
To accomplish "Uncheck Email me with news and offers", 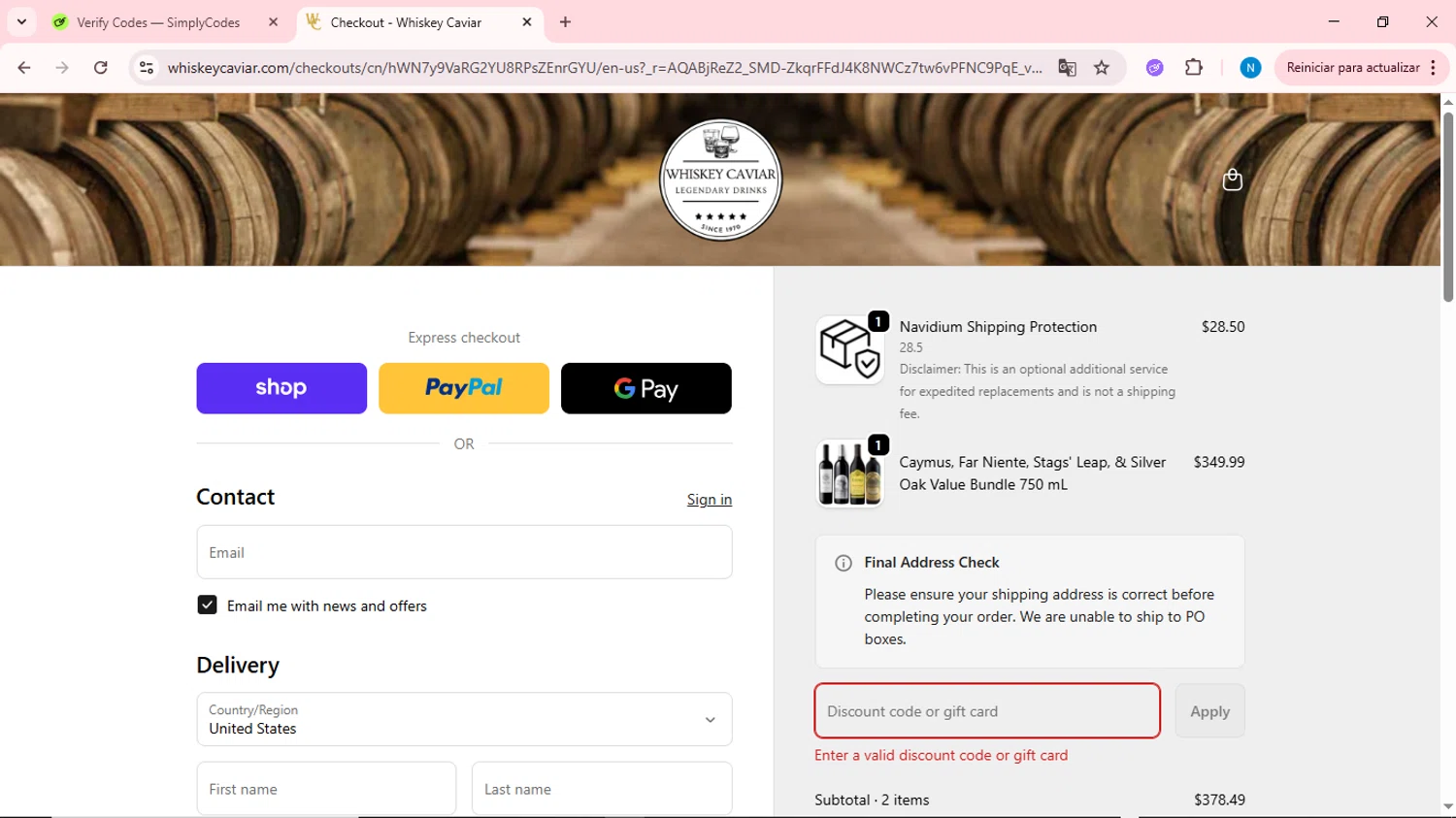I will [x=207, y=605].
